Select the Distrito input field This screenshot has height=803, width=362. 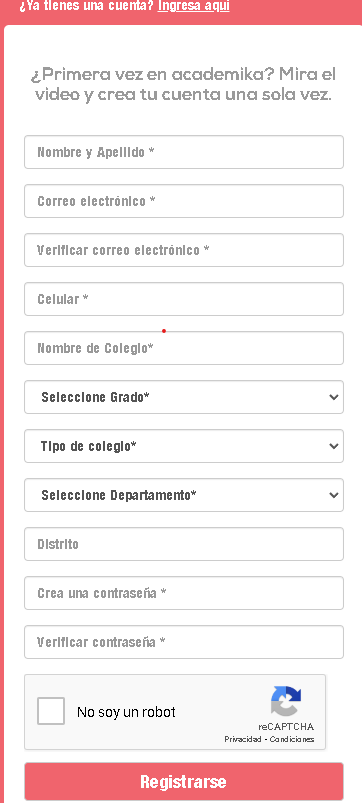184,544
